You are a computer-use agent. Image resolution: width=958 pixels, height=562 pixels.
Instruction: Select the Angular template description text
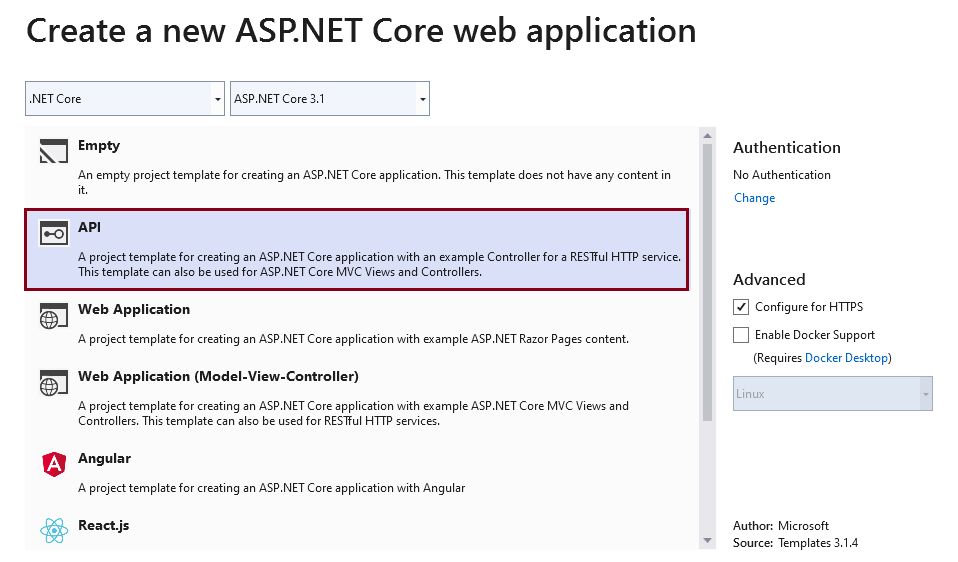(x=271, y=488)
